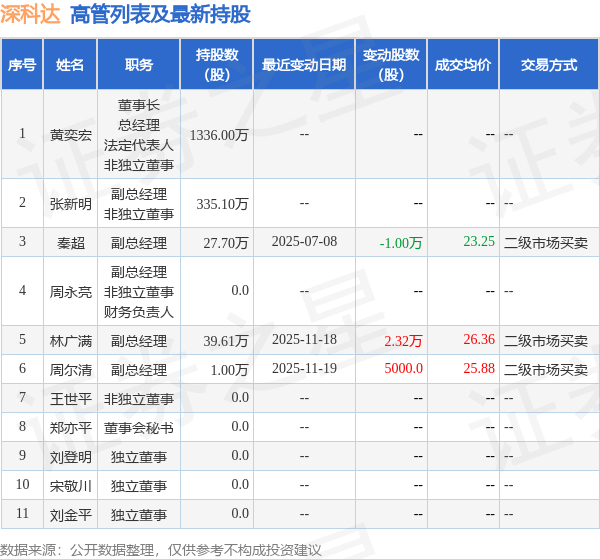Click 二级市场买卖 in 周尔清's row

pos(546,370)
